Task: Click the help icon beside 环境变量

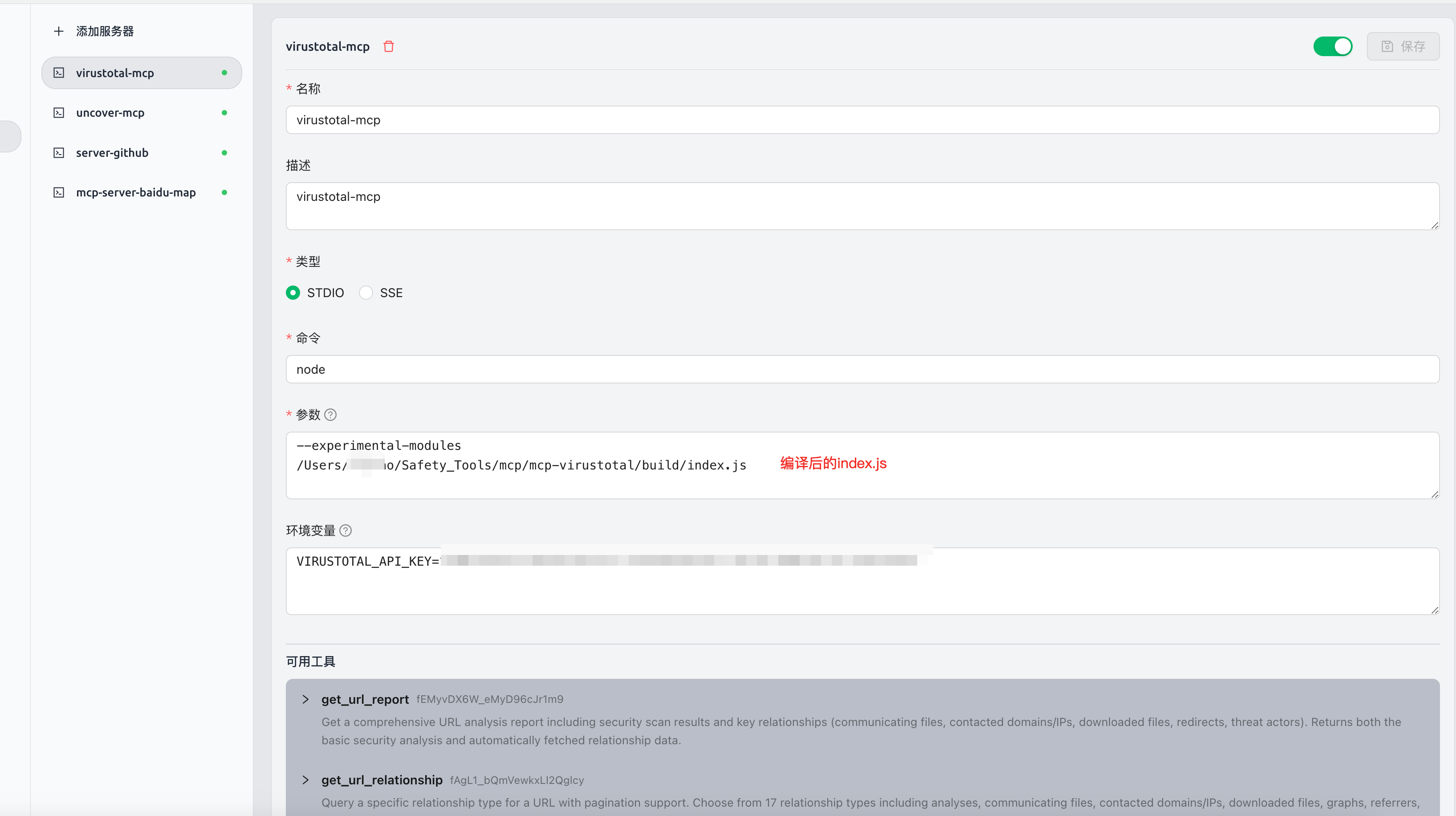Action: (346, 530)
